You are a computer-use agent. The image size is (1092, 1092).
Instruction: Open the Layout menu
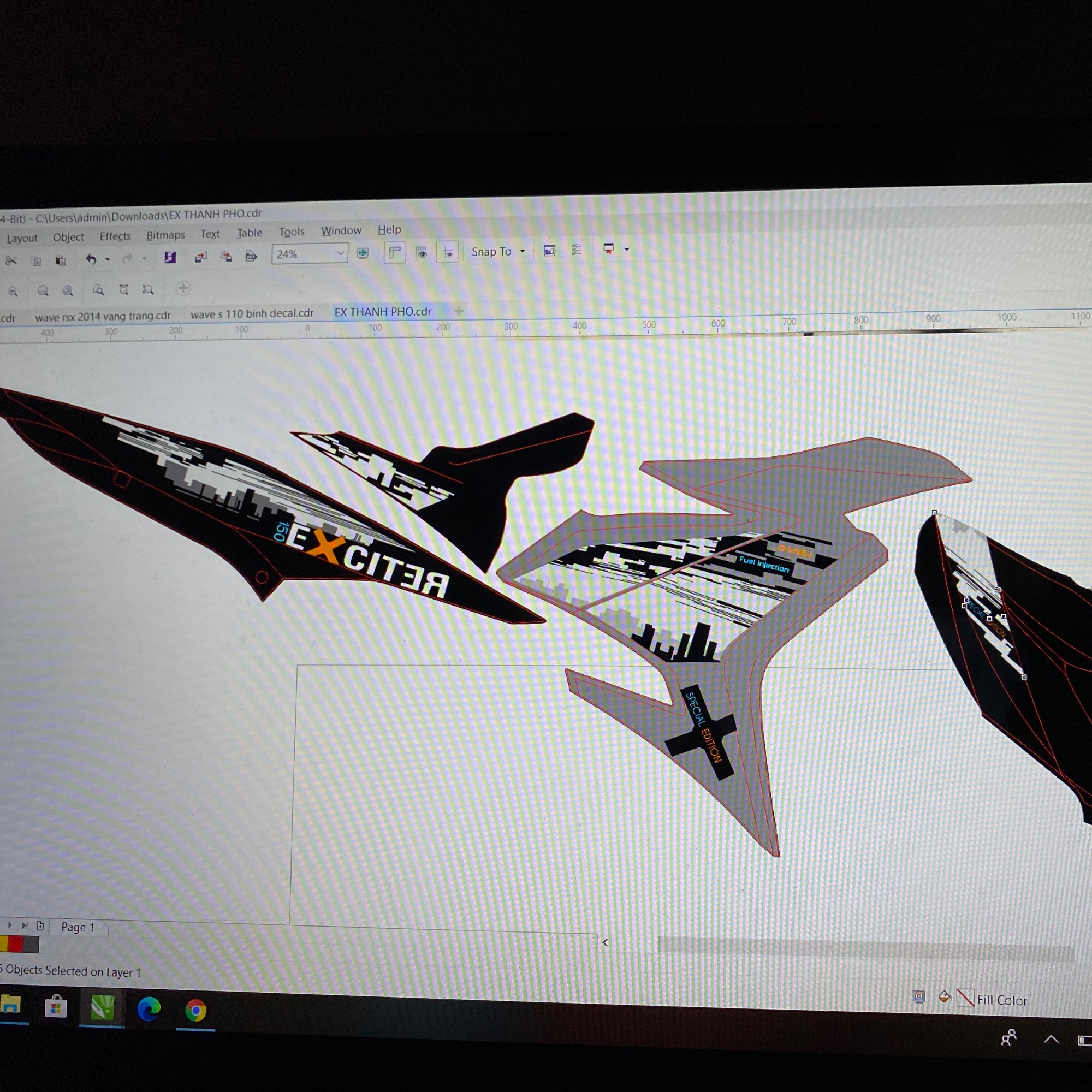(22, 238)
